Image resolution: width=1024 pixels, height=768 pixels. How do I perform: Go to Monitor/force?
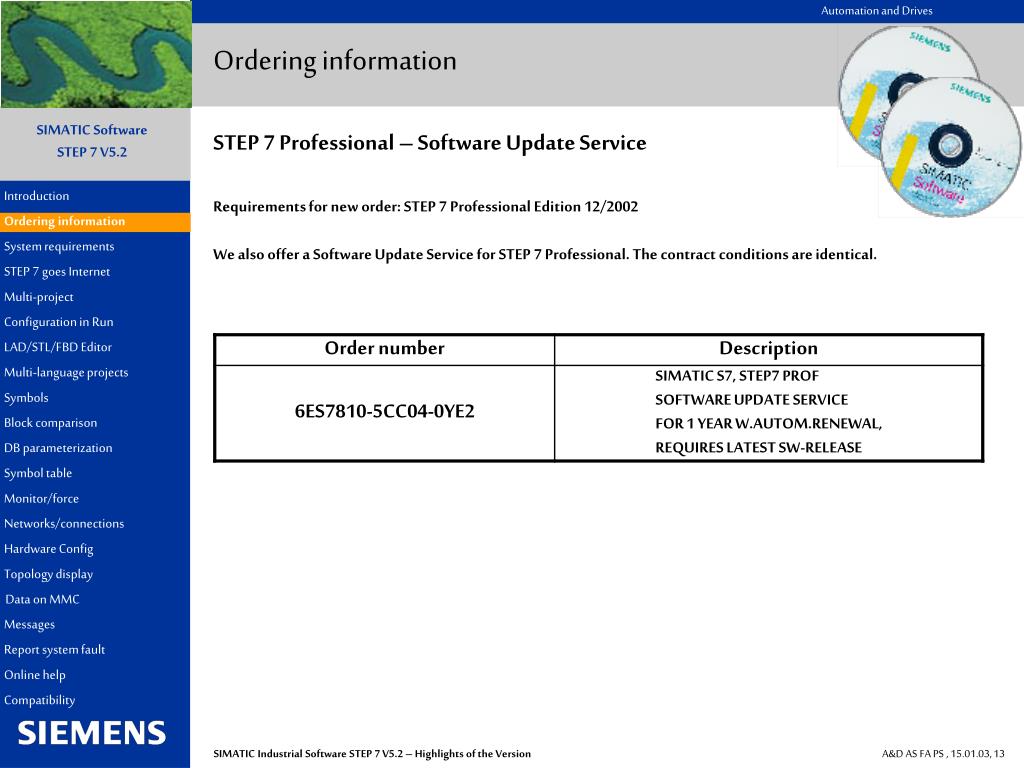point(41,499)
